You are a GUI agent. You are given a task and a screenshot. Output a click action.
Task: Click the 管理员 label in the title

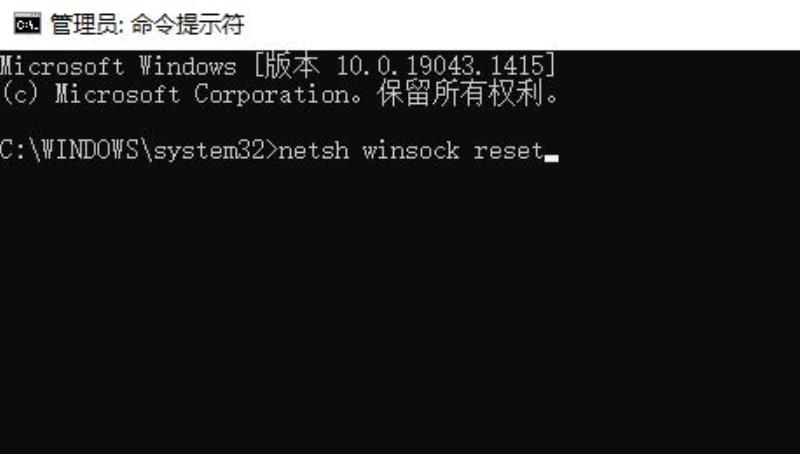pyautogui.click(x=84, y=24)
